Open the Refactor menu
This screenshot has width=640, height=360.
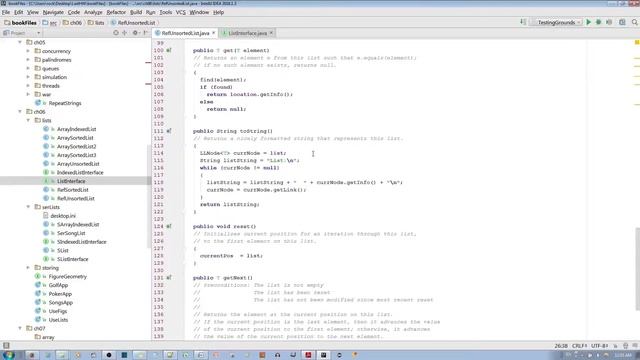[116, 12]
